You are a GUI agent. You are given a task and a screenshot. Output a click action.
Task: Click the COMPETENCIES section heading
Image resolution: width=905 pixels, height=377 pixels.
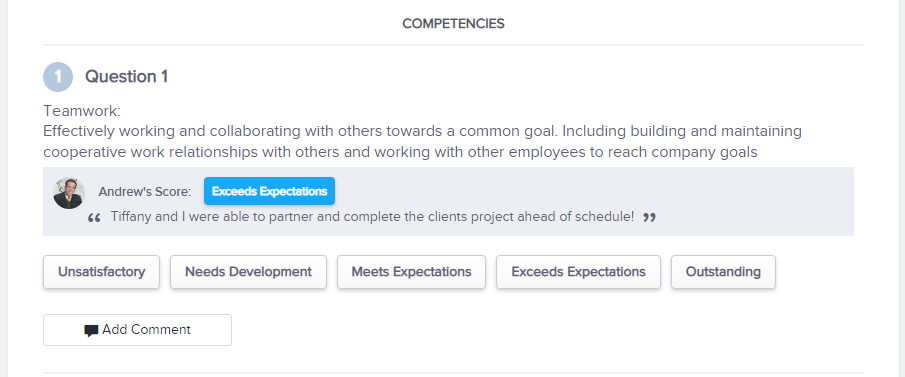pyautogui.click(x=453, y=24)
